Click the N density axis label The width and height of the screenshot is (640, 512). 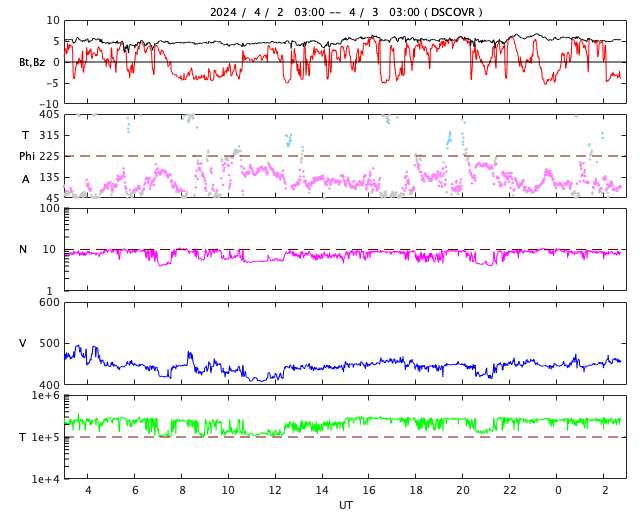click(x=23, y=249)
